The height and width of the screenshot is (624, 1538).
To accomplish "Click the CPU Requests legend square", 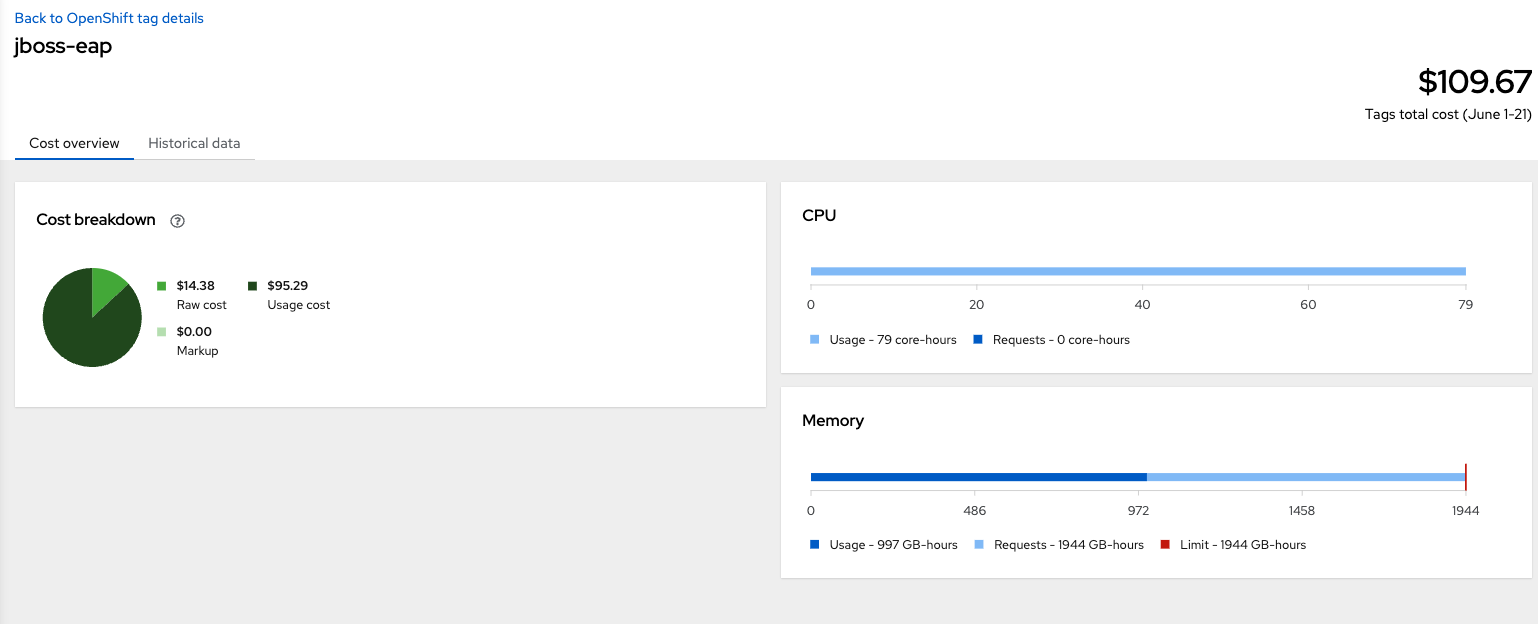I will 979,340.
